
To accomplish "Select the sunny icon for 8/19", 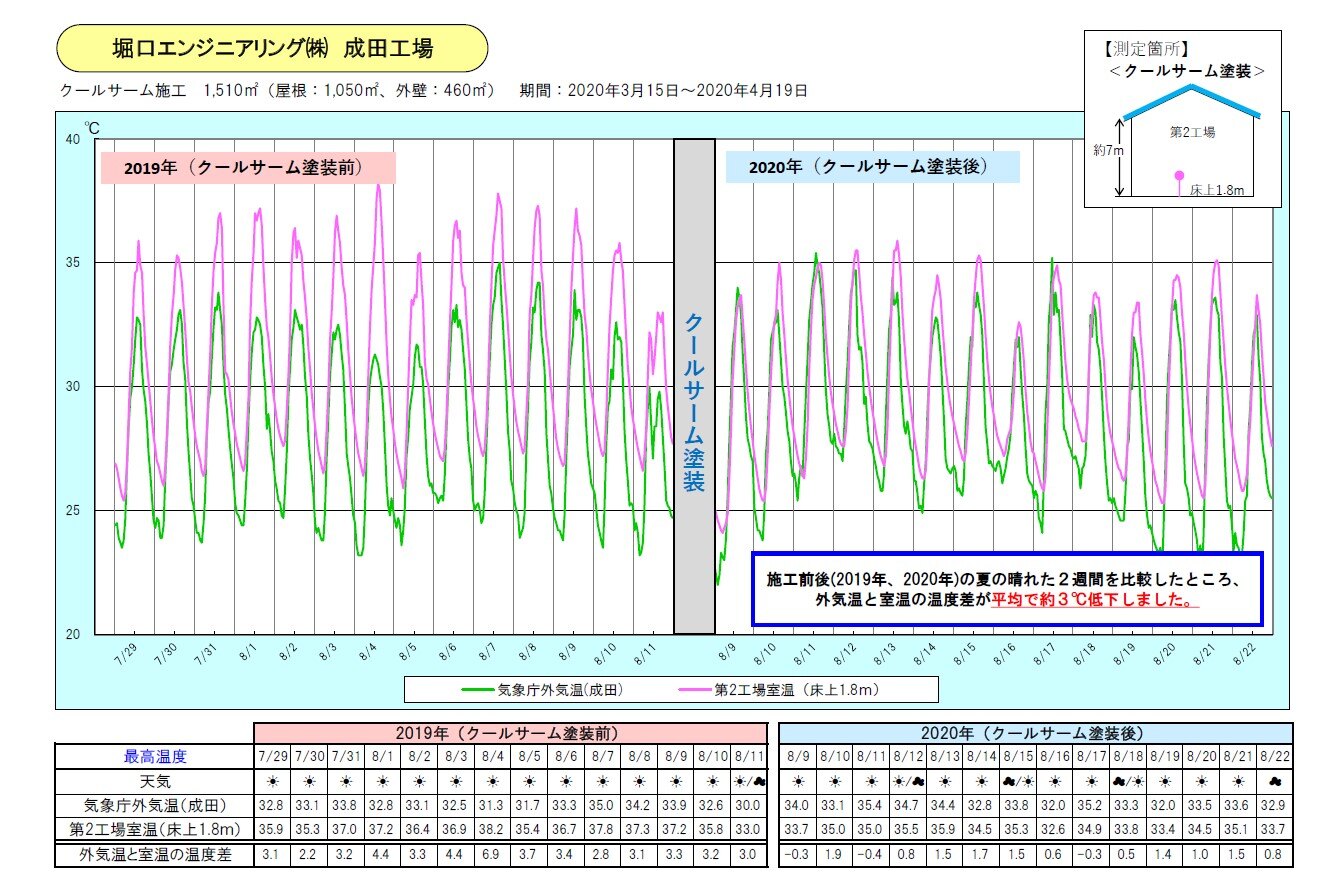I will (1165, 781).
